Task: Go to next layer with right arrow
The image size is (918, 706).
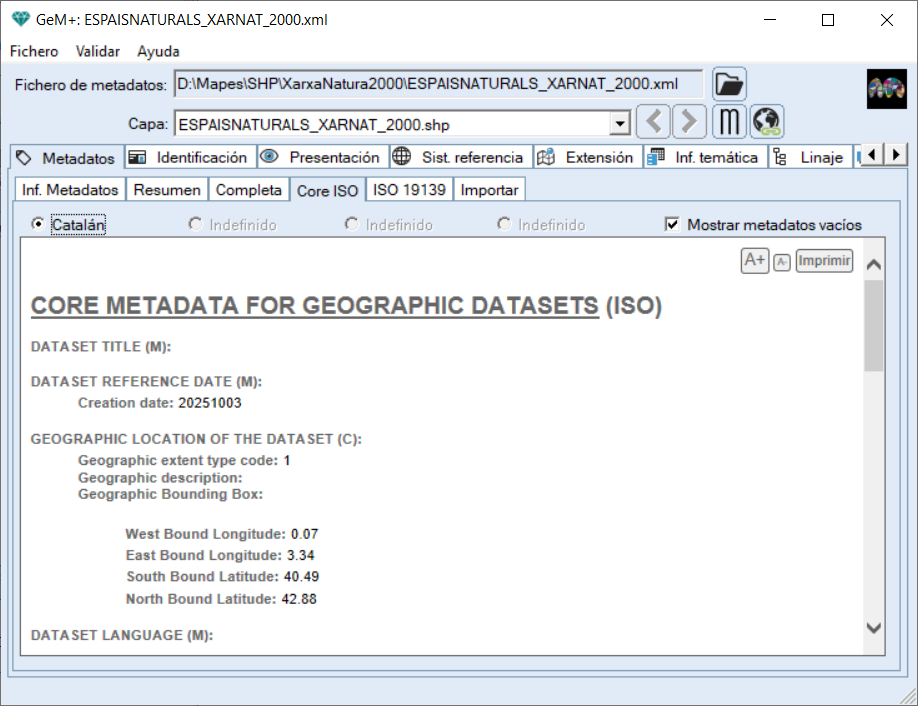Action: click(x=688, y=123)
